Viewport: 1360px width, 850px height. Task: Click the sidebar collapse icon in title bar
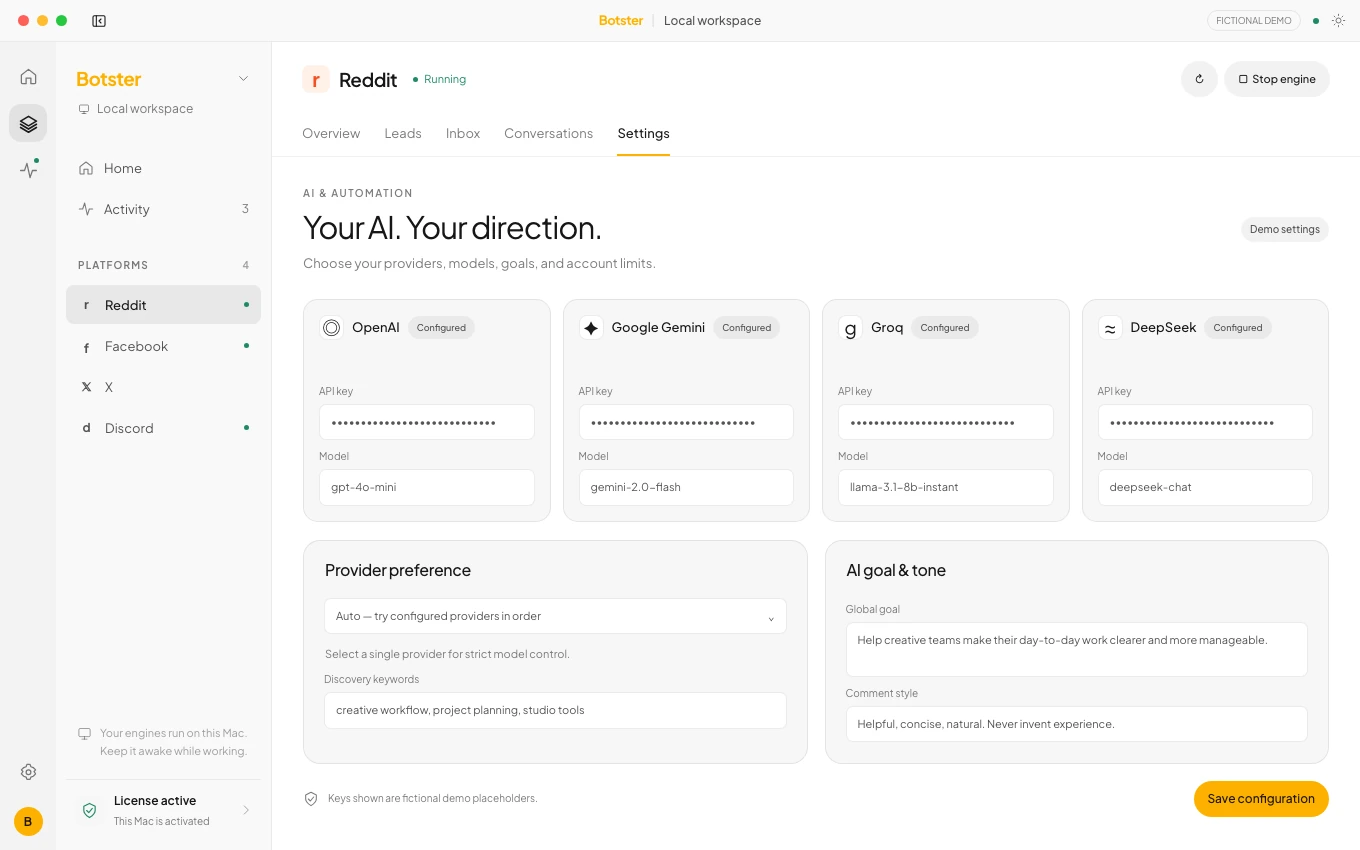click(x=99, y=21)
